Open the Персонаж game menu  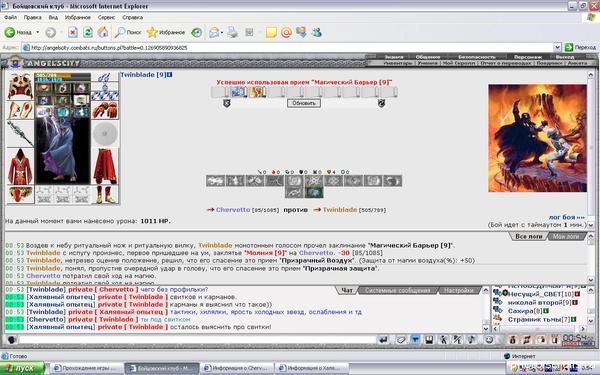(x=528, y=57)
